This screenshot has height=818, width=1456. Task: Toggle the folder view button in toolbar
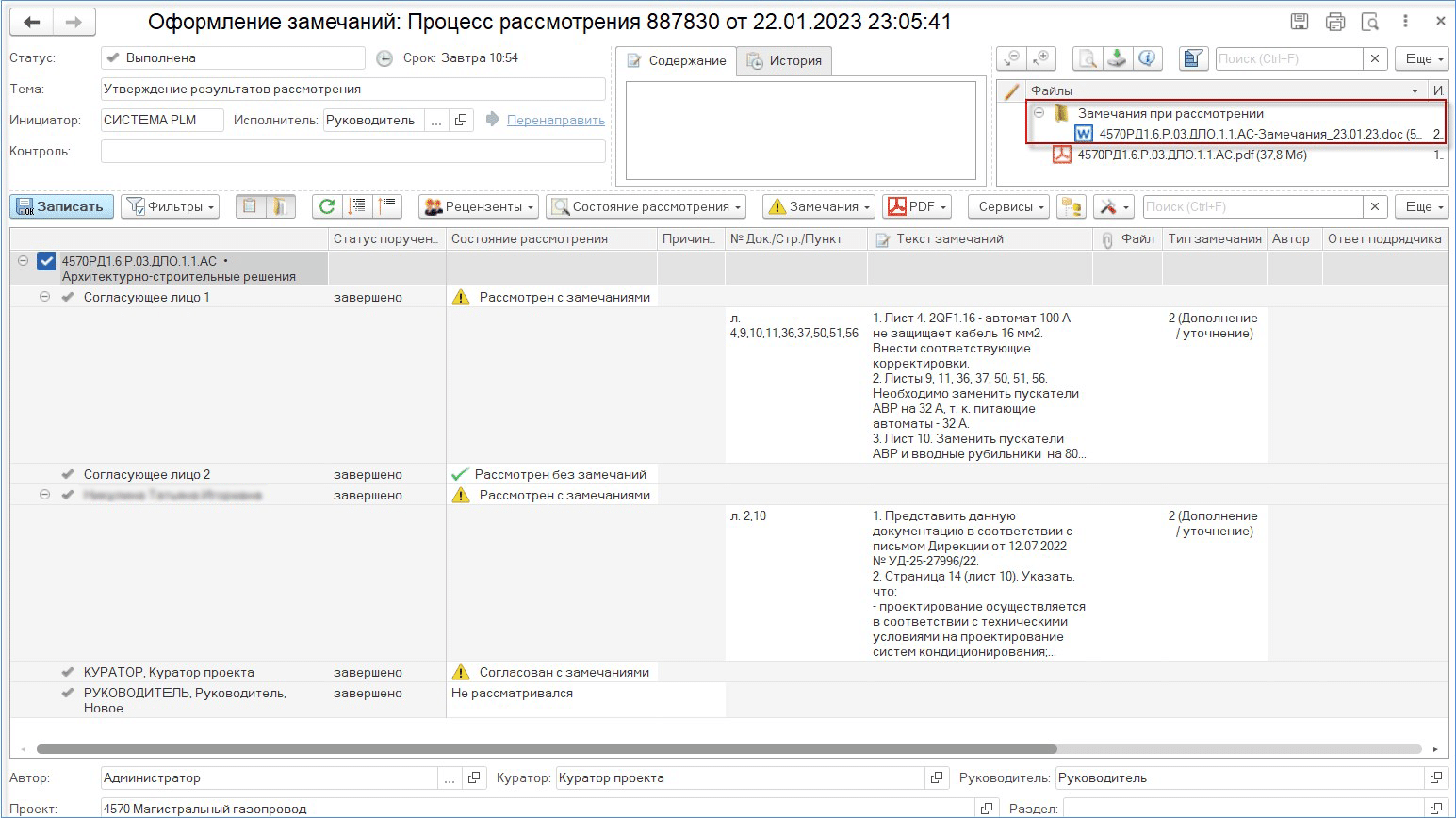point(280,206)
